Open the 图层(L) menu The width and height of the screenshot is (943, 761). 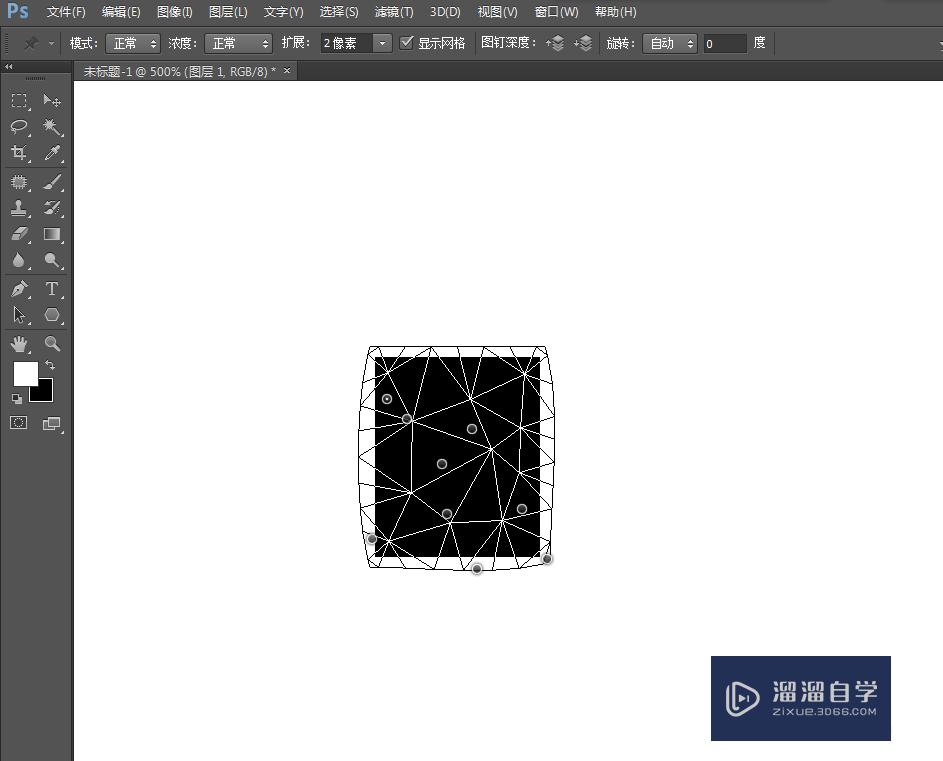click(228, 12)
